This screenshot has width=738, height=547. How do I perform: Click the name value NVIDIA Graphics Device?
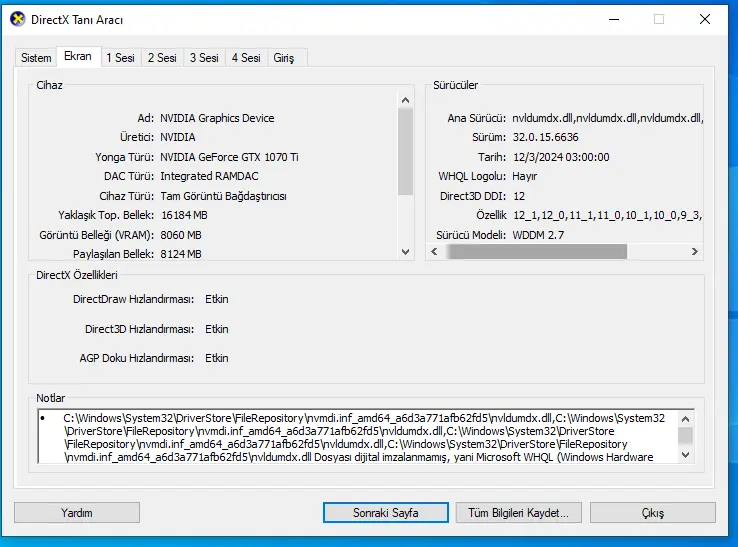click(x=217, y=118)
